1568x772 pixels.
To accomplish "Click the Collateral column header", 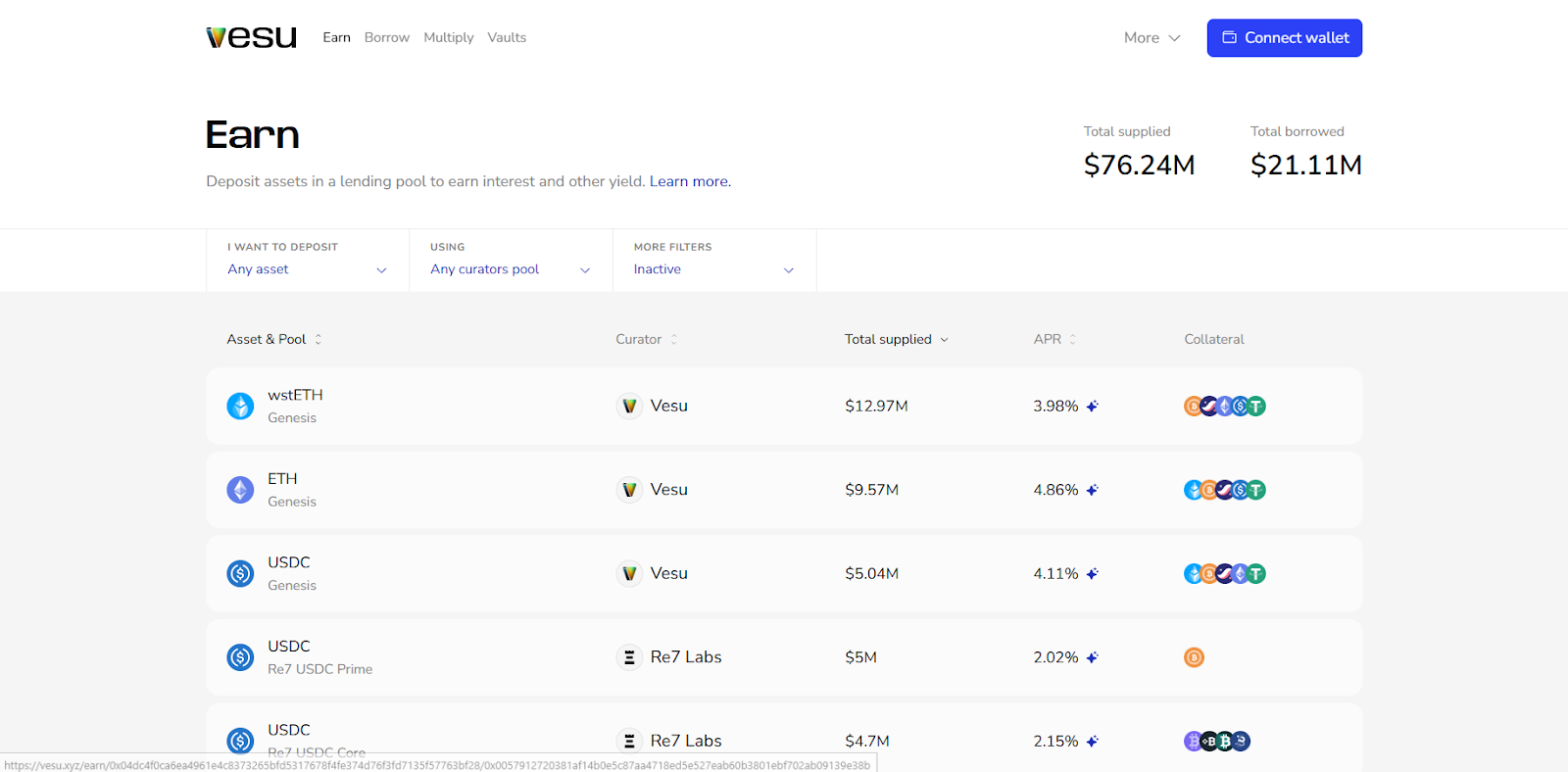I will [1213, 339].
